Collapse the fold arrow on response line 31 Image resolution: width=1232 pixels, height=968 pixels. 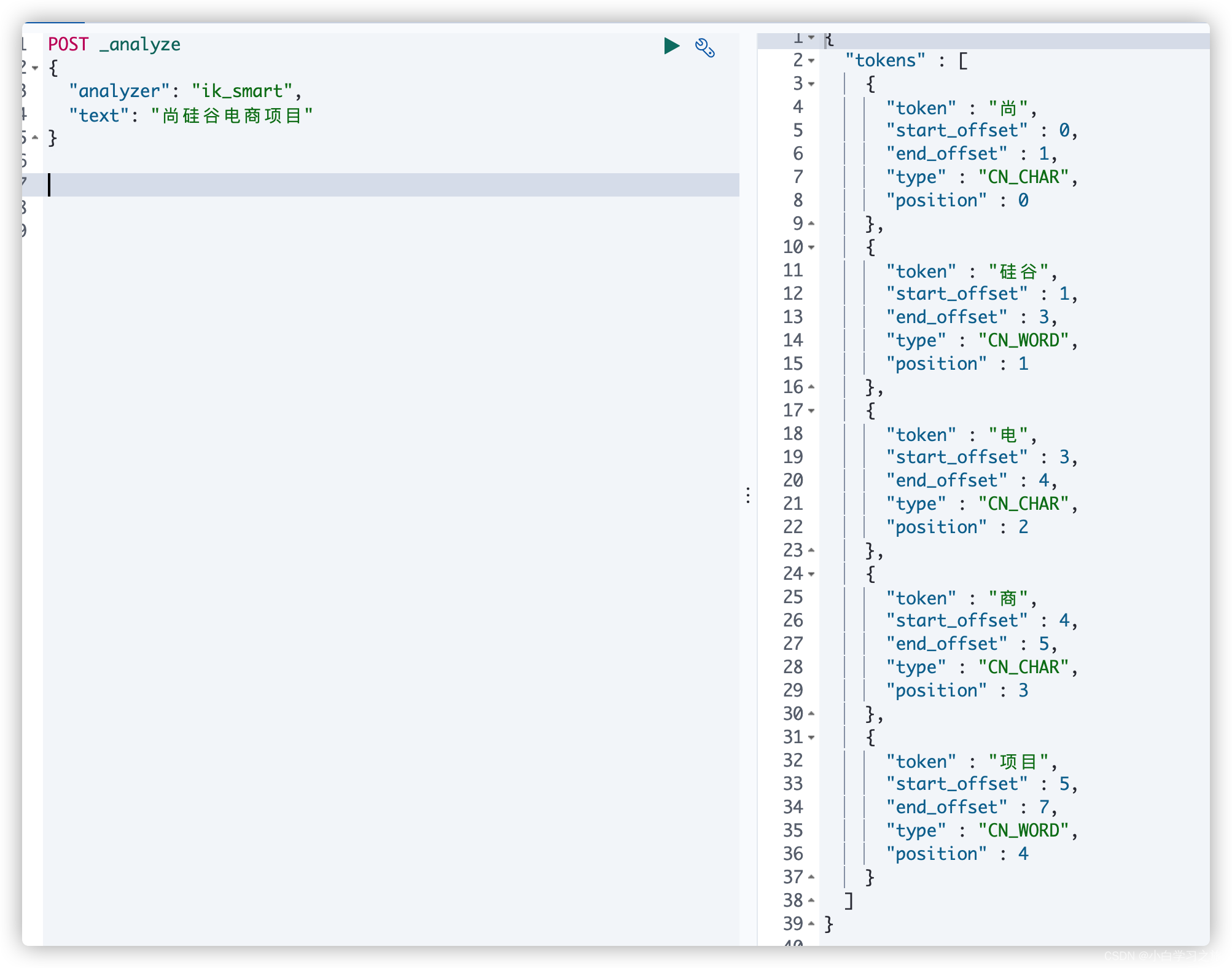(811, 738)
